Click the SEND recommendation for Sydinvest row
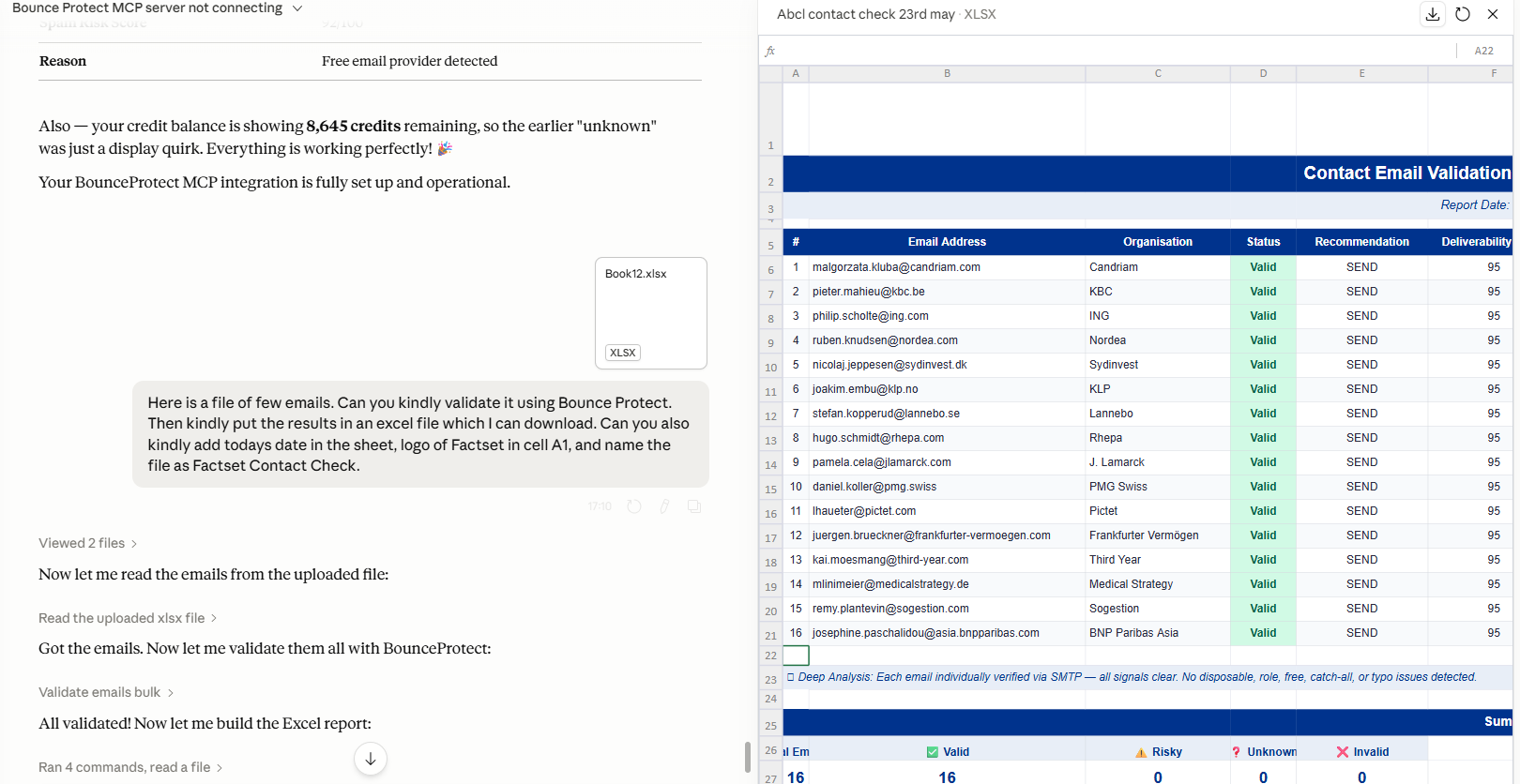1520x784 pixels. 1361,365
